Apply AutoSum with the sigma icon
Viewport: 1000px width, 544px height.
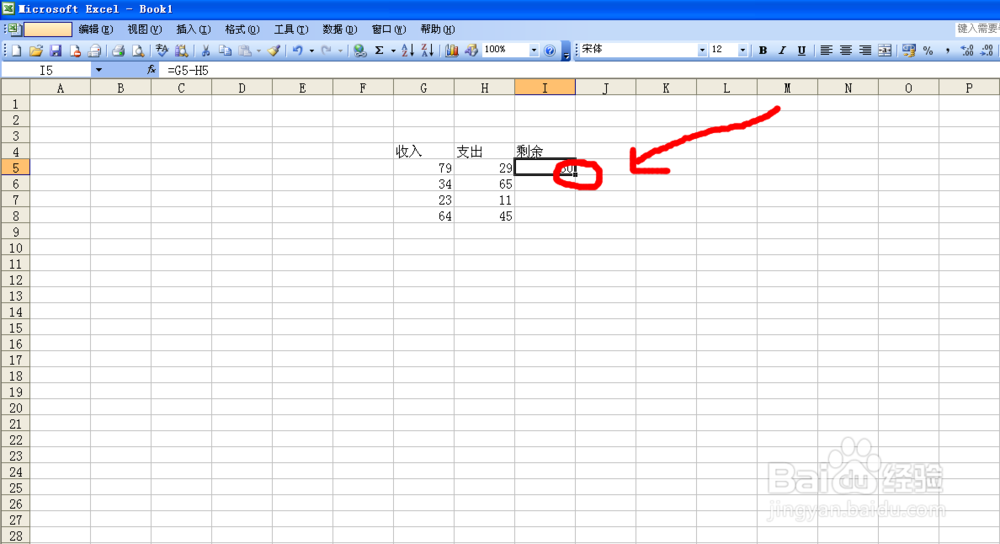379,50
